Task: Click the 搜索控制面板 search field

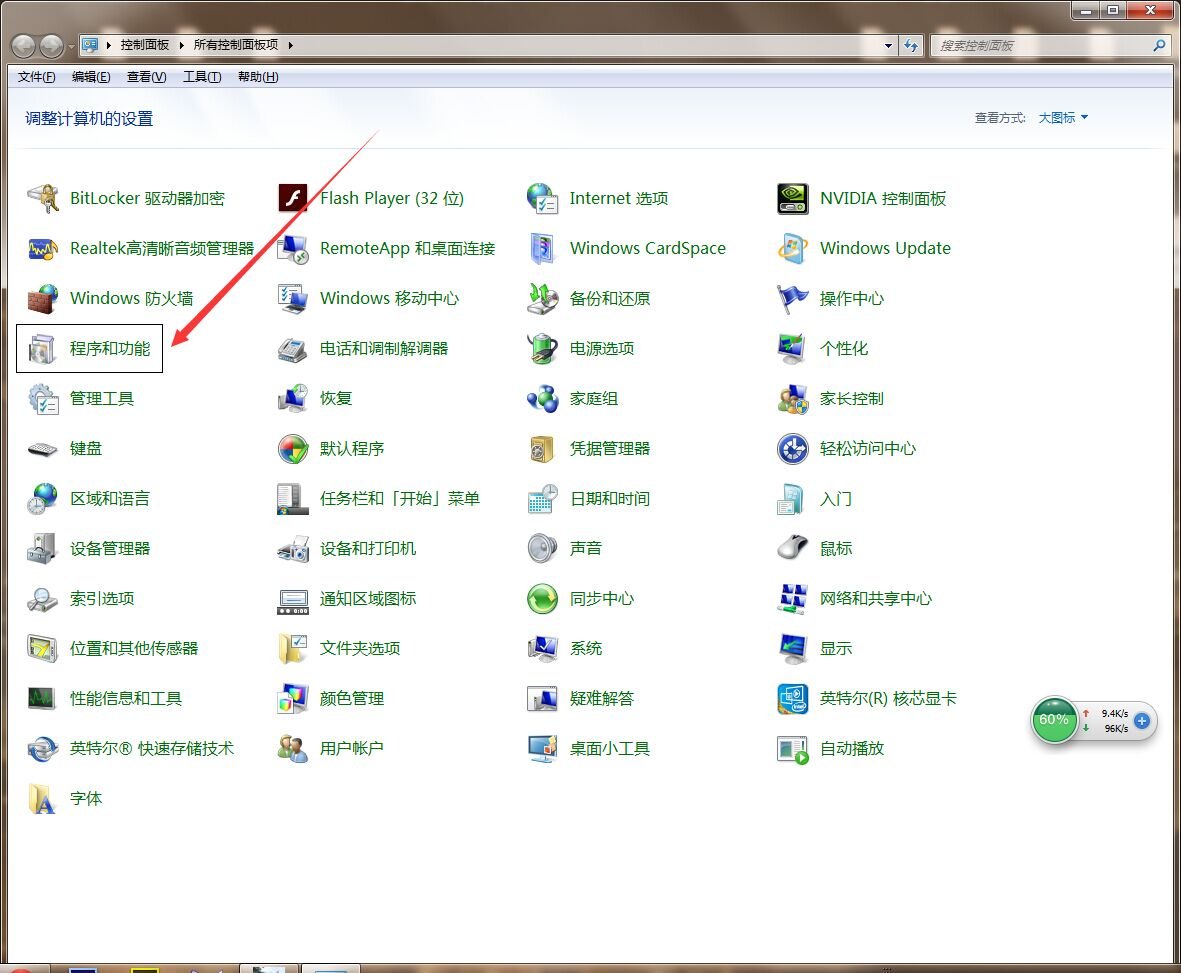Action: (1040, 46)
